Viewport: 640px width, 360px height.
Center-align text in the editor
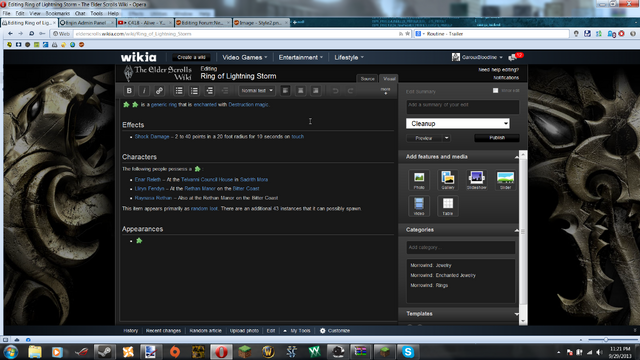coord(300,91)
